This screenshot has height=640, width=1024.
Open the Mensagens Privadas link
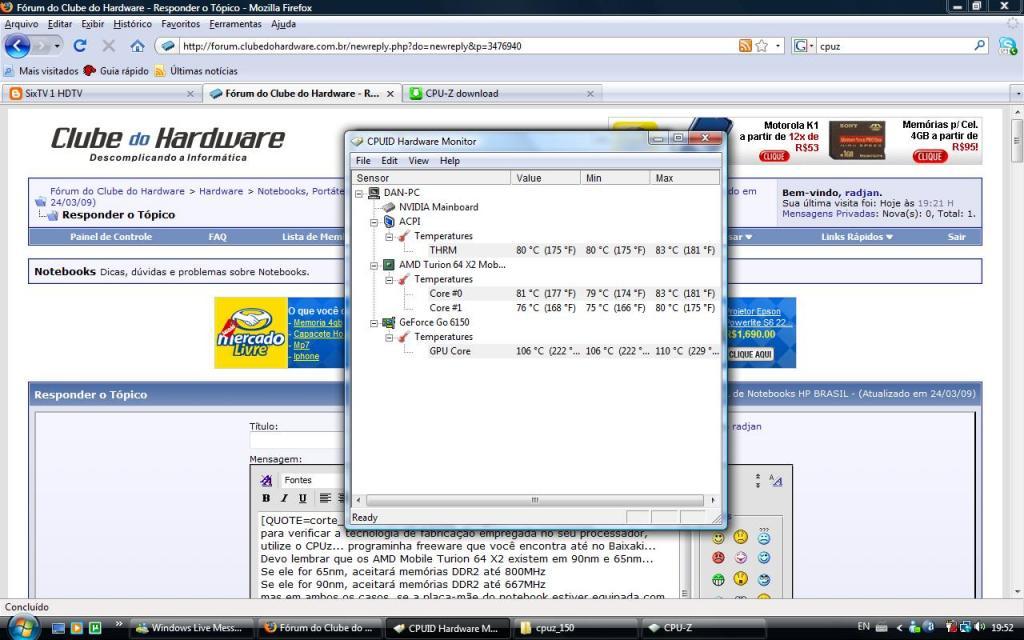point(829,214)
